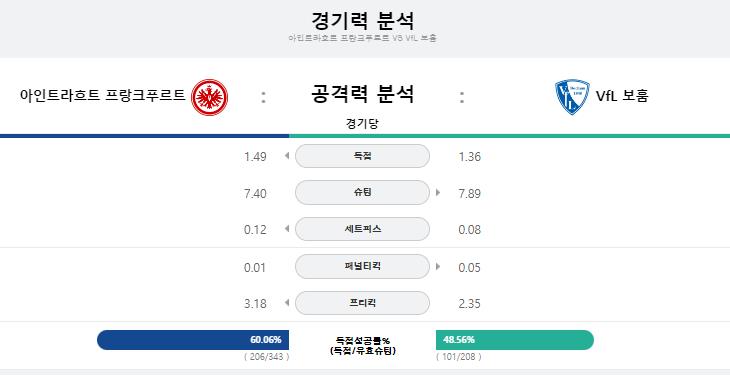
Task: Click right arrow beside 슈팅 pill
Action: coord(438,192)
